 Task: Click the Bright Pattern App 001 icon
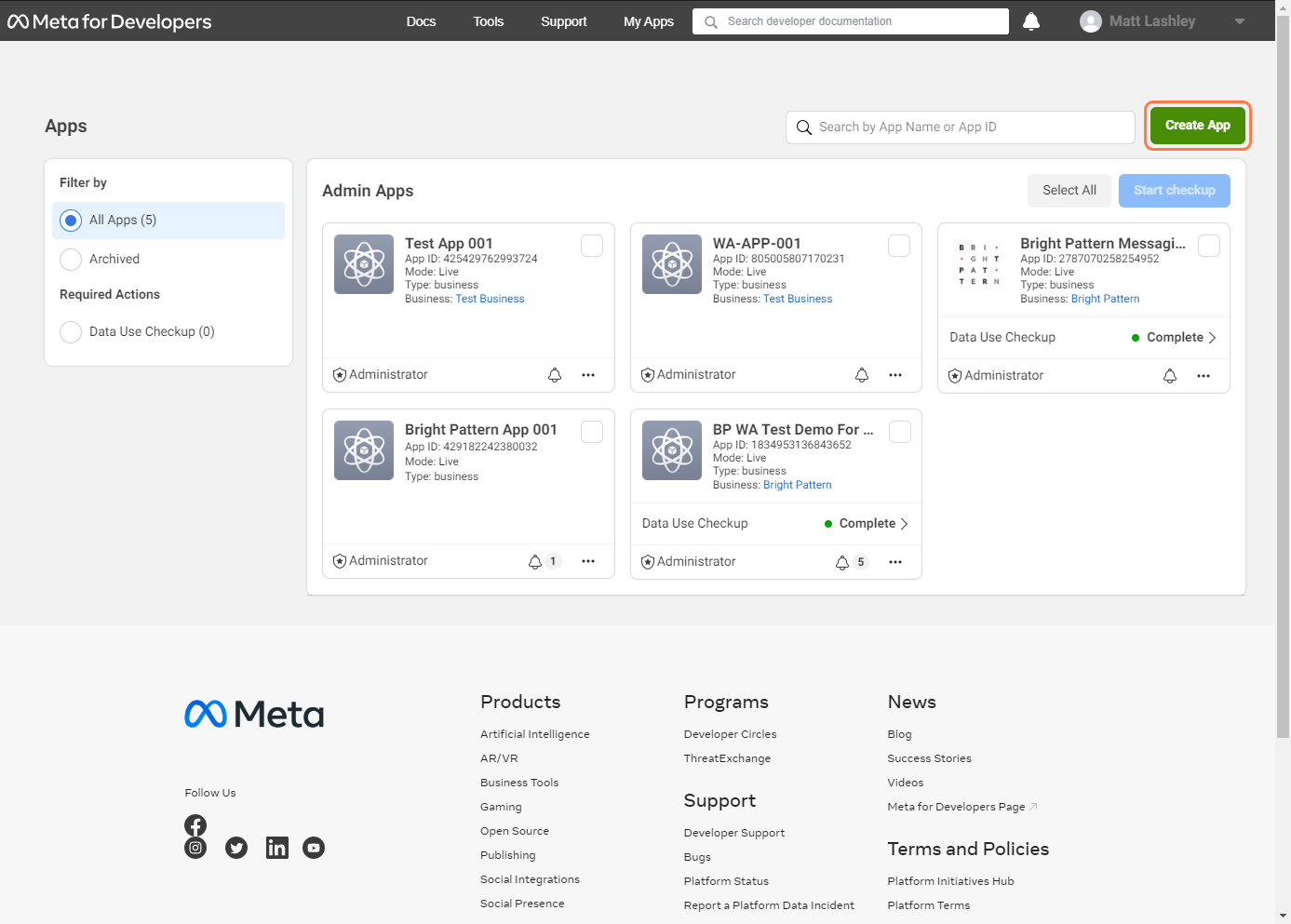(x=364, y=450)
